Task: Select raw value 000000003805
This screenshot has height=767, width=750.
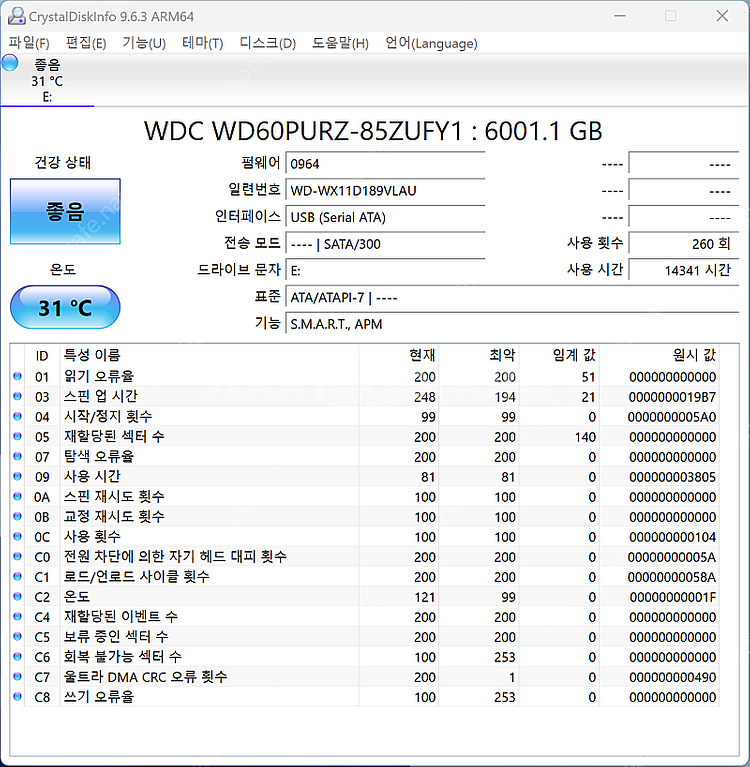Action: click(x=672, y=477)
